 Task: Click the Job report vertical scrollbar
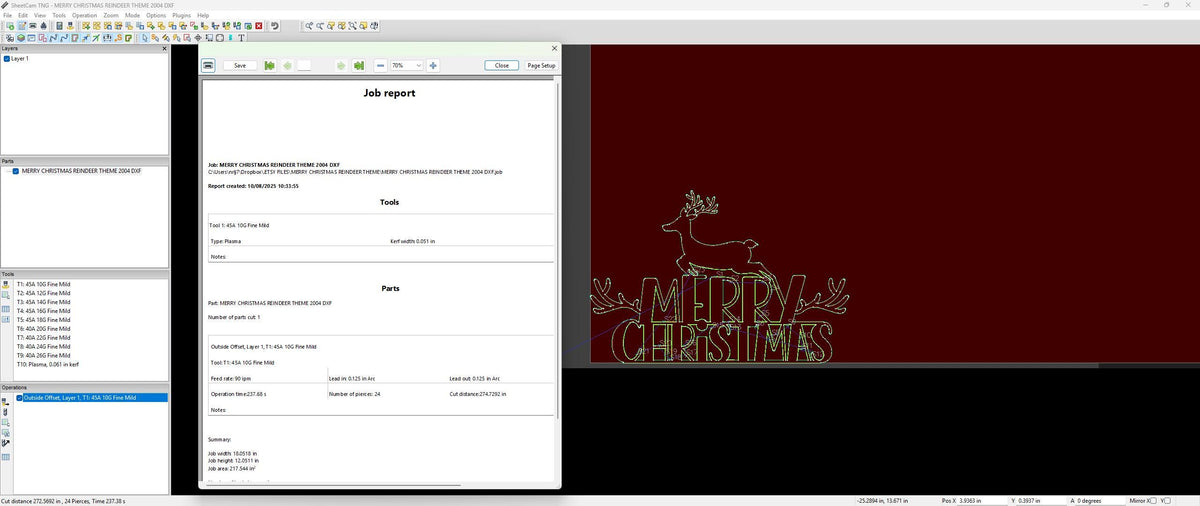(557, 250)
